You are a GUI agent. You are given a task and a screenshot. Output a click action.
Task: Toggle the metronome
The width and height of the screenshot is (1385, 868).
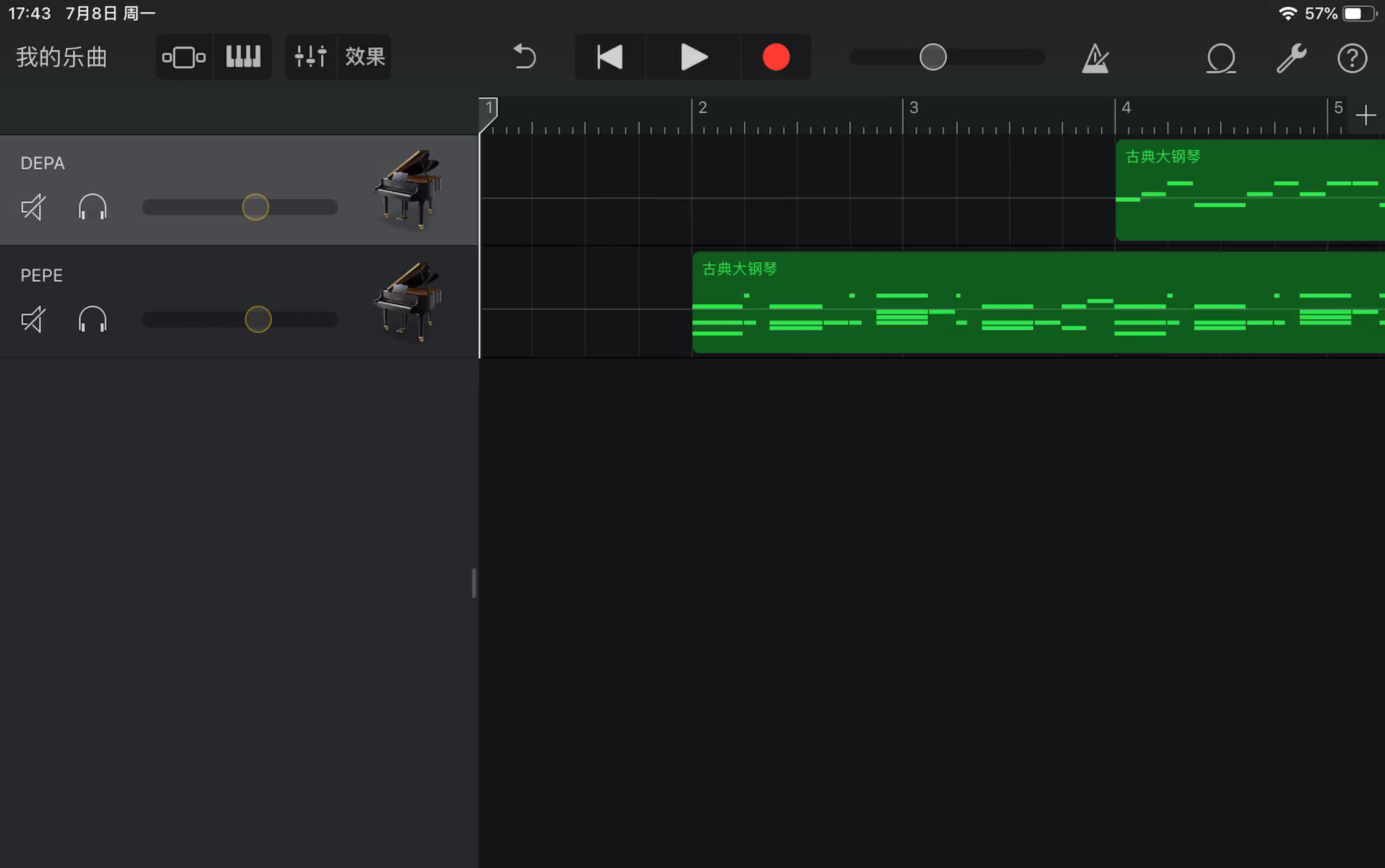[x=1095, y=58]
